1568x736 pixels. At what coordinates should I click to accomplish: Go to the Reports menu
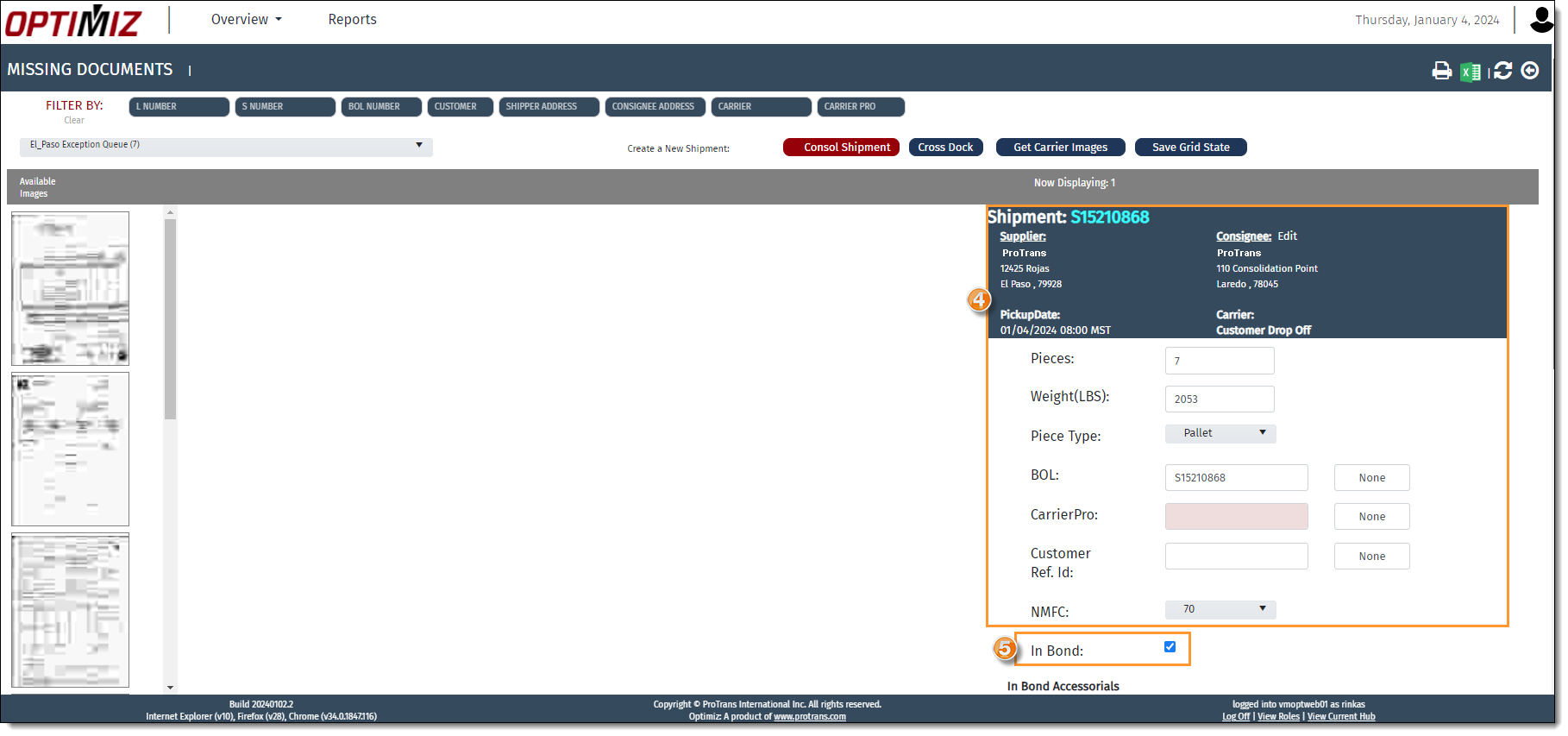point(352,20)
